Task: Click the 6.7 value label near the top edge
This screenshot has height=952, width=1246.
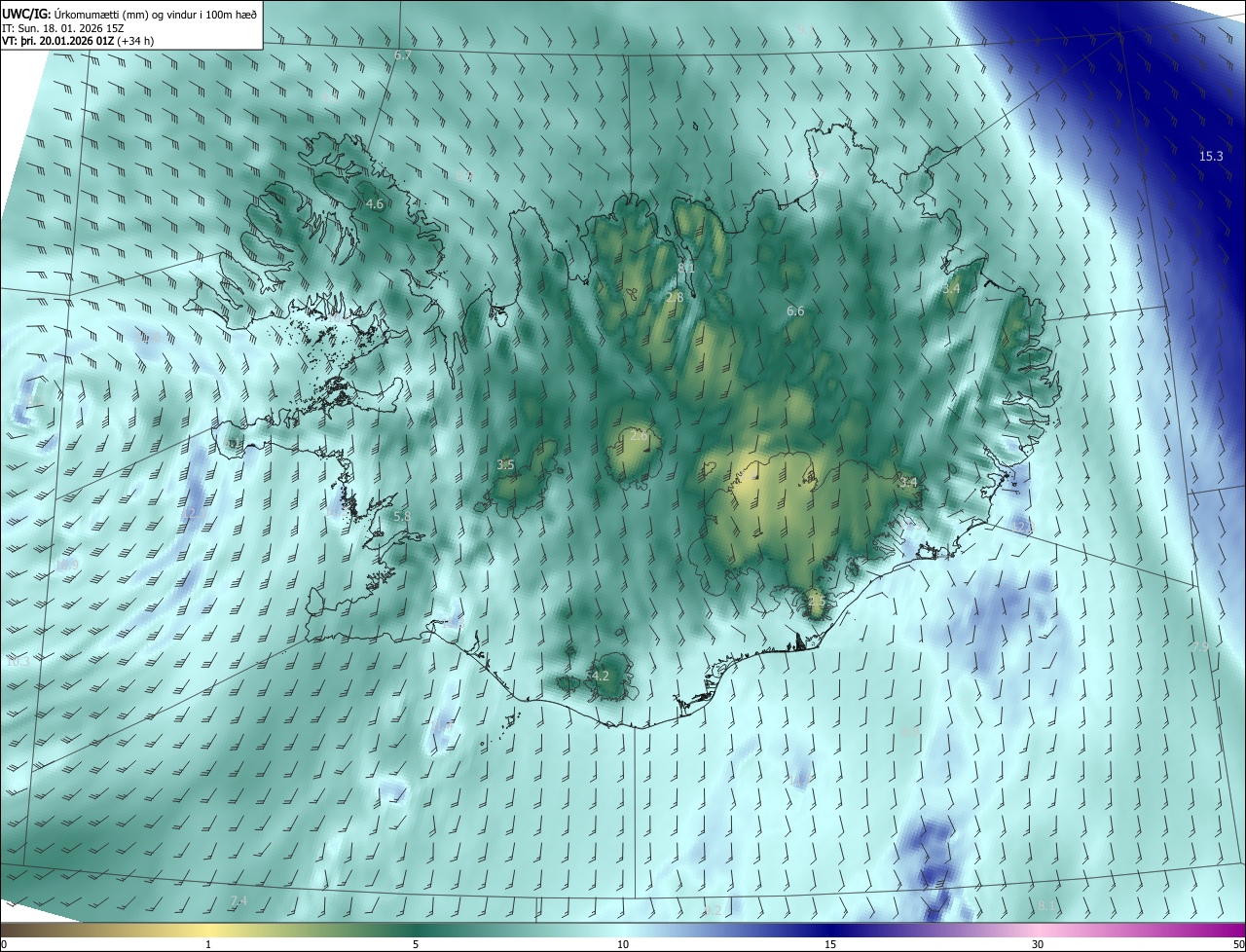Action: point(403,55)
